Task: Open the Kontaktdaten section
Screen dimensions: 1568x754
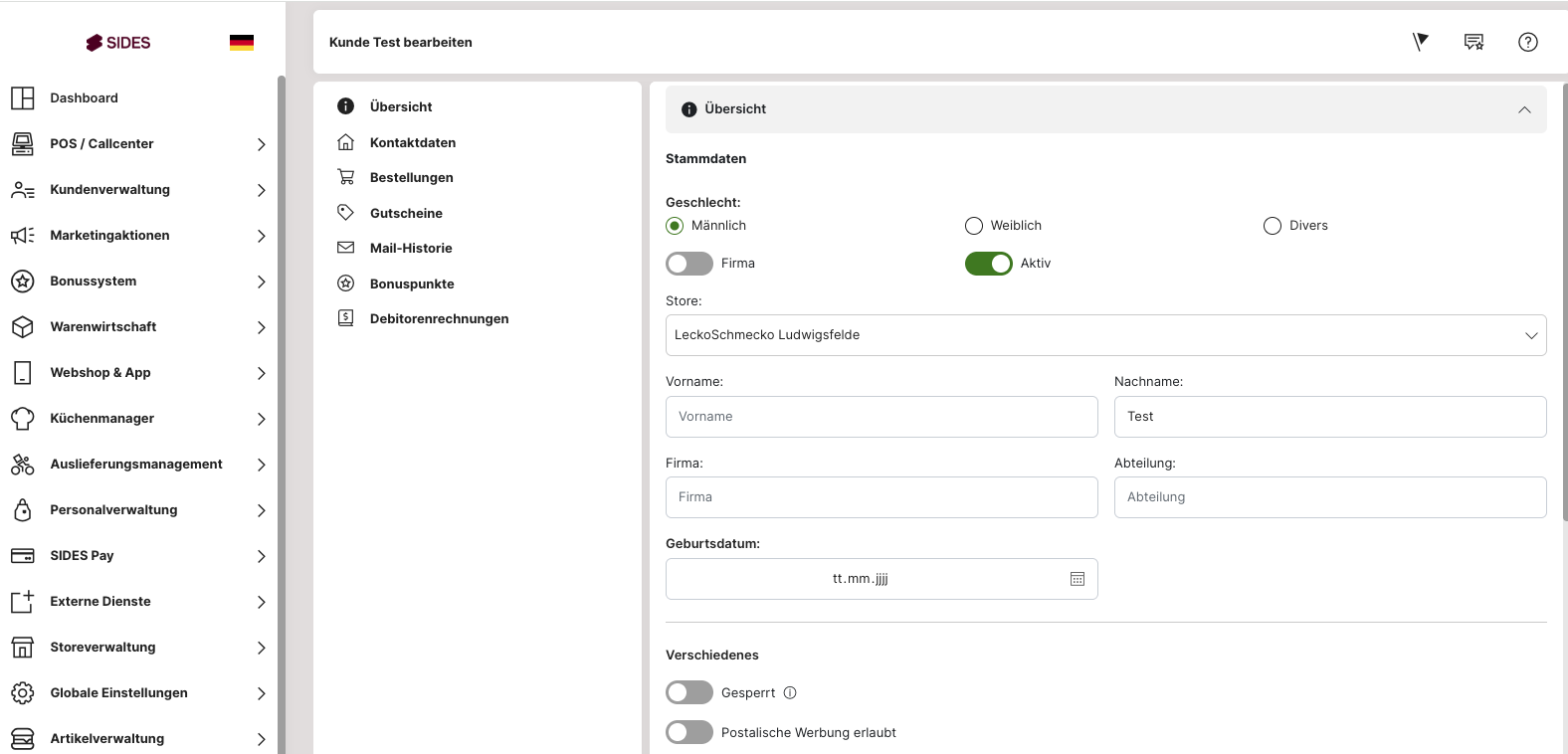Action: [x=412, y=142]
